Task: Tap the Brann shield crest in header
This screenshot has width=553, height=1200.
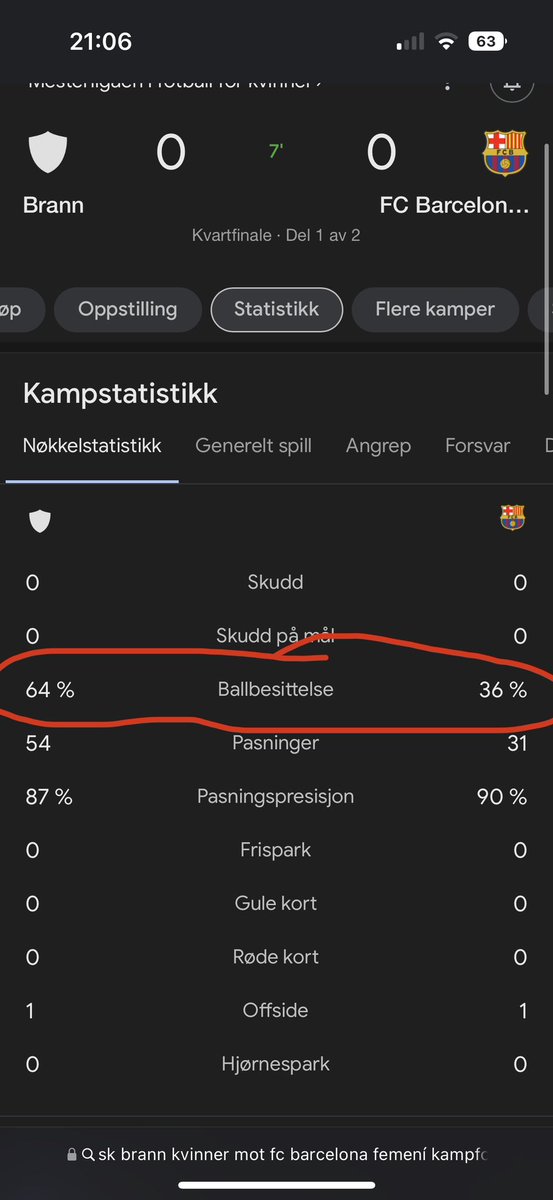Action: click(47, 153)
